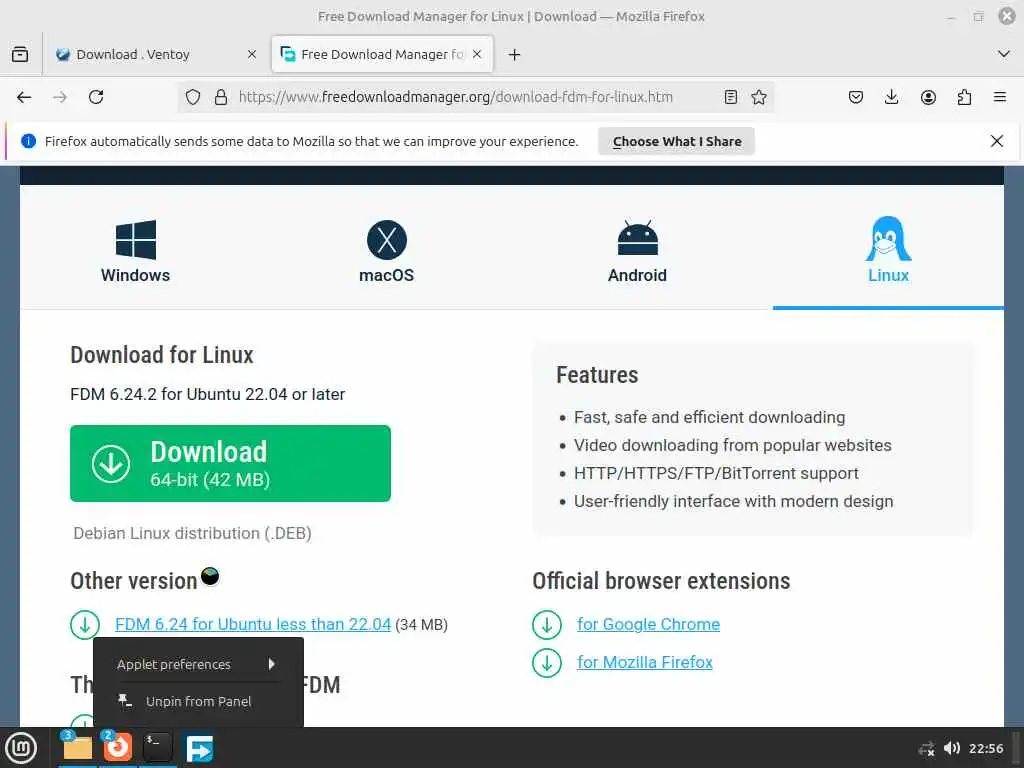Click download icon beside Mozilla Firefox link
This screenshot has height=768, width=1024.
pyautogui.click(x=547, y=663)
